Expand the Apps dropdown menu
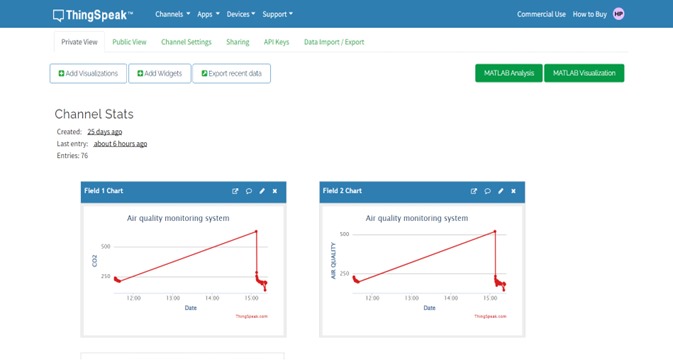Screen dimensions: 673x360 click(208, 14)
